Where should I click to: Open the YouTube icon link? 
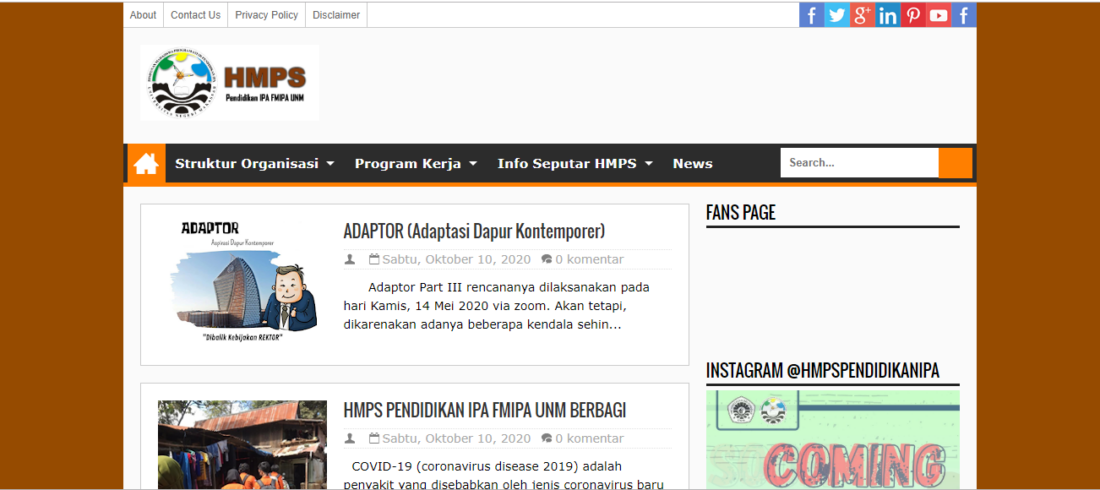pyautogui.click(x=938, y=15)
